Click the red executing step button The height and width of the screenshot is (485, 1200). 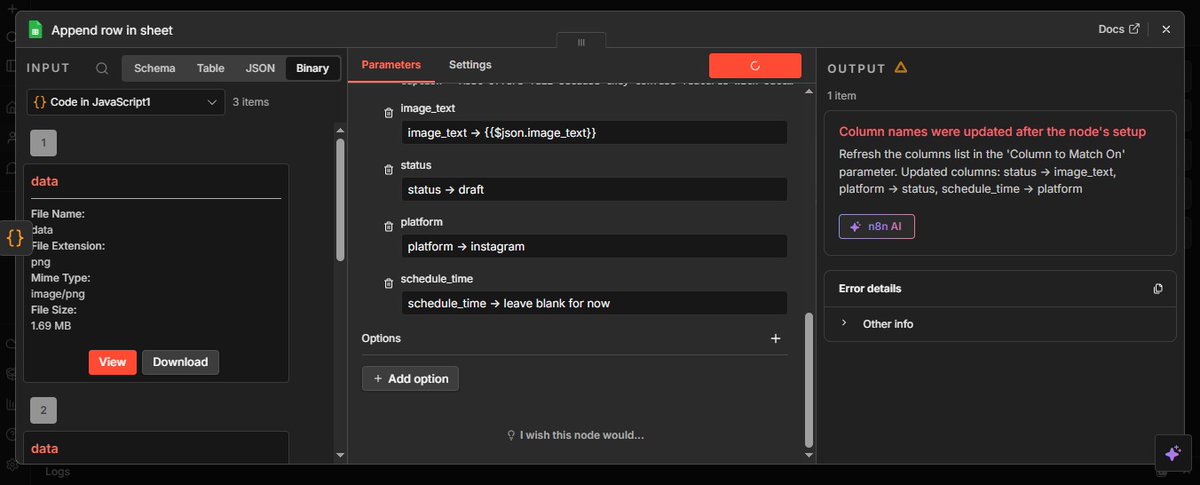(755, 66)
